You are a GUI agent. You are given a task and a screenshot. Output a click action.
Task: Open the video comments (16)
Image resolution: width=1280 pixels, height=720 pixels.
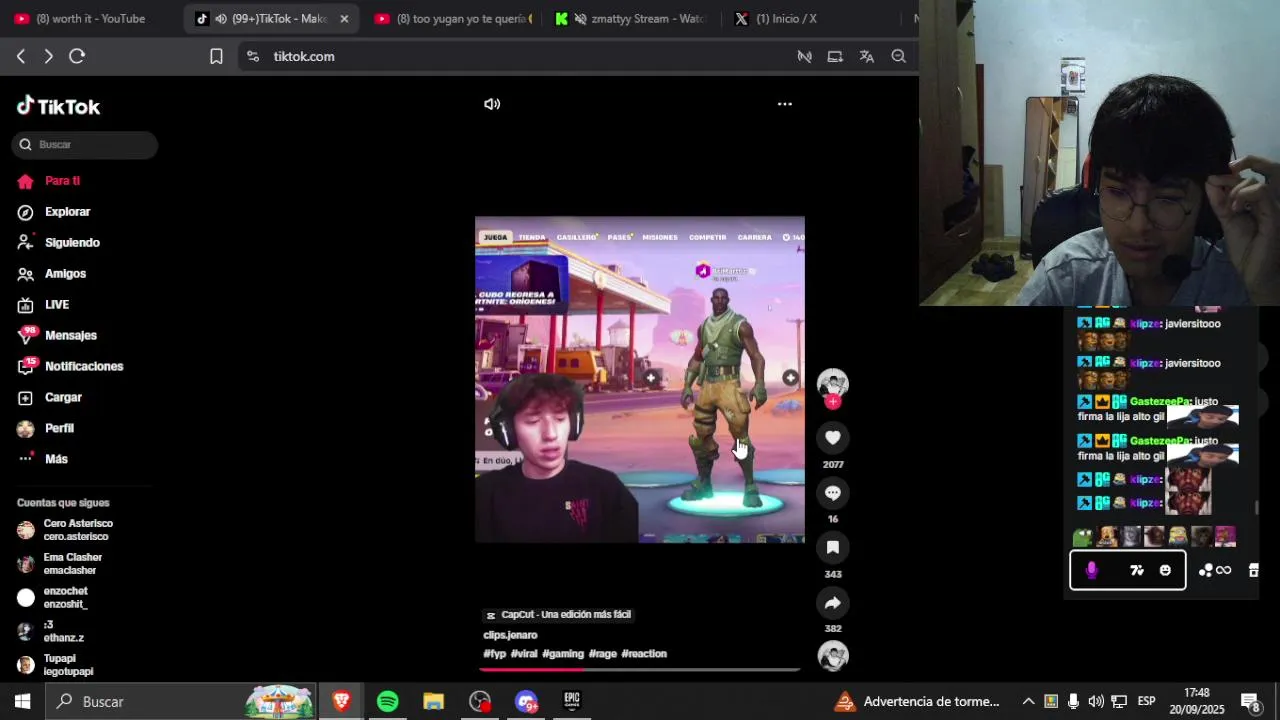[x=833, y=492]
